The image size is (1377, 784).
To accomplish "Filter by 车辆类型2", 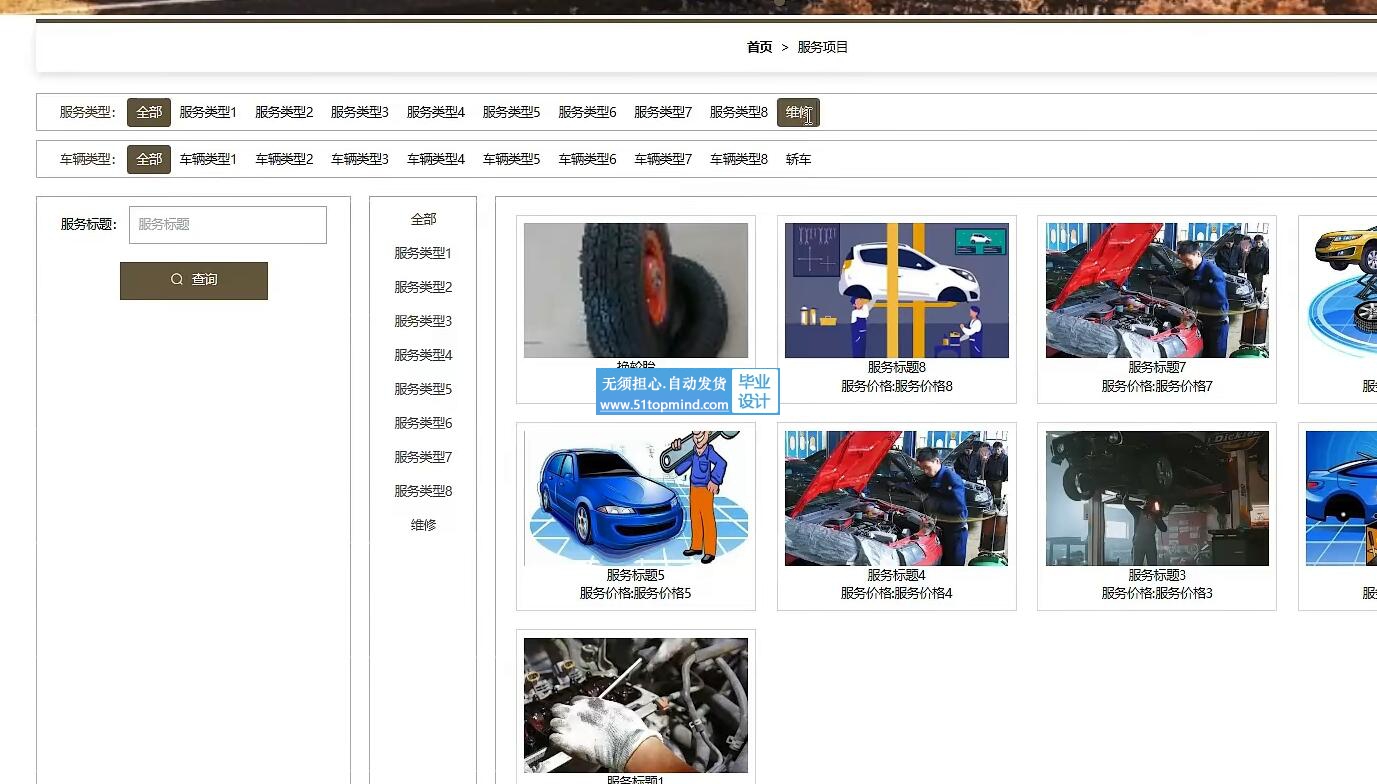I will [x=284, y=159].
